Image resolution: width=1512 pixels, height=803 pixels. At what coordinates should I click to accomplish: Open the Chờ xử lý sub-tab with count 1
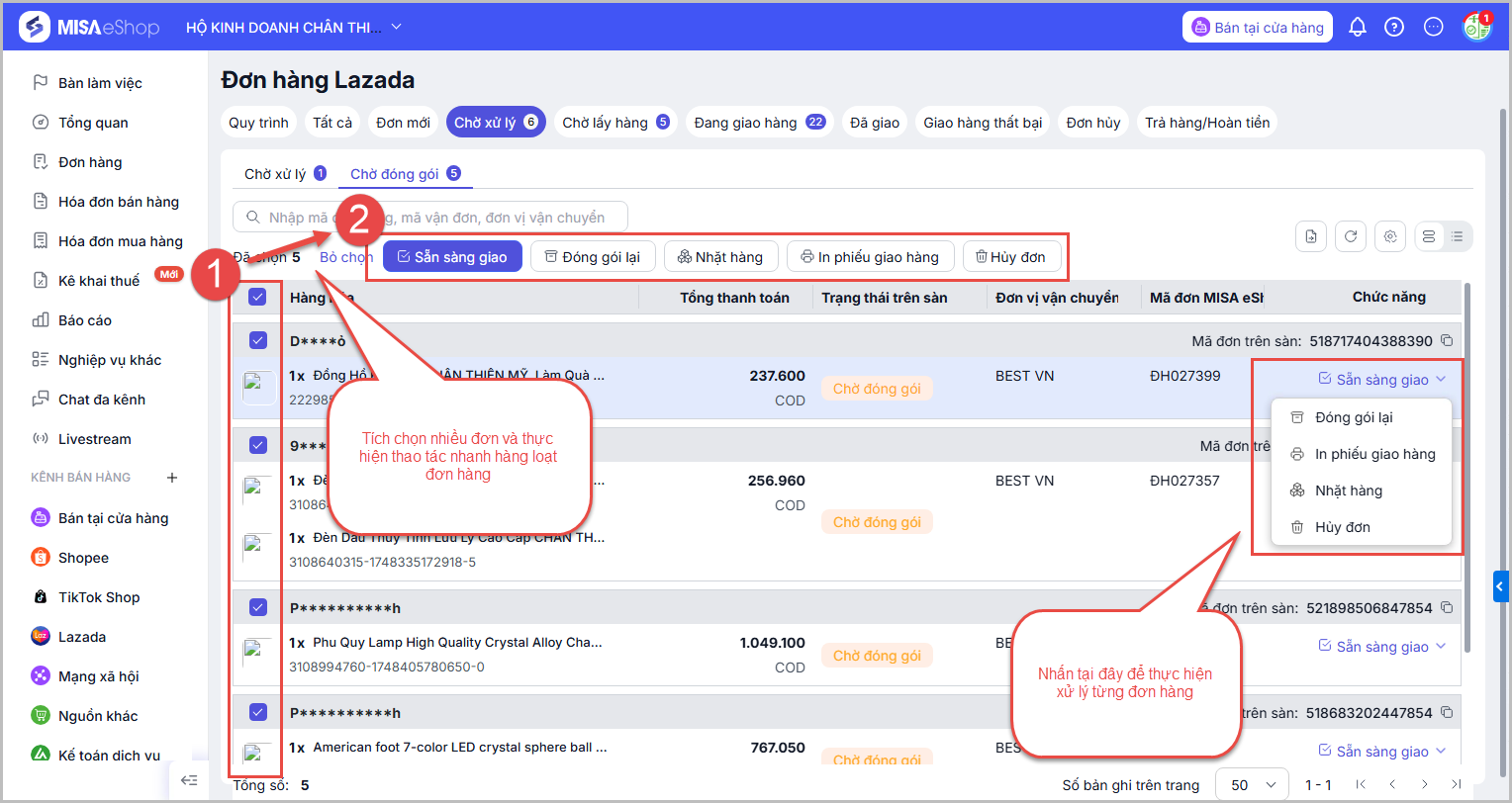(x=285, y=174)
